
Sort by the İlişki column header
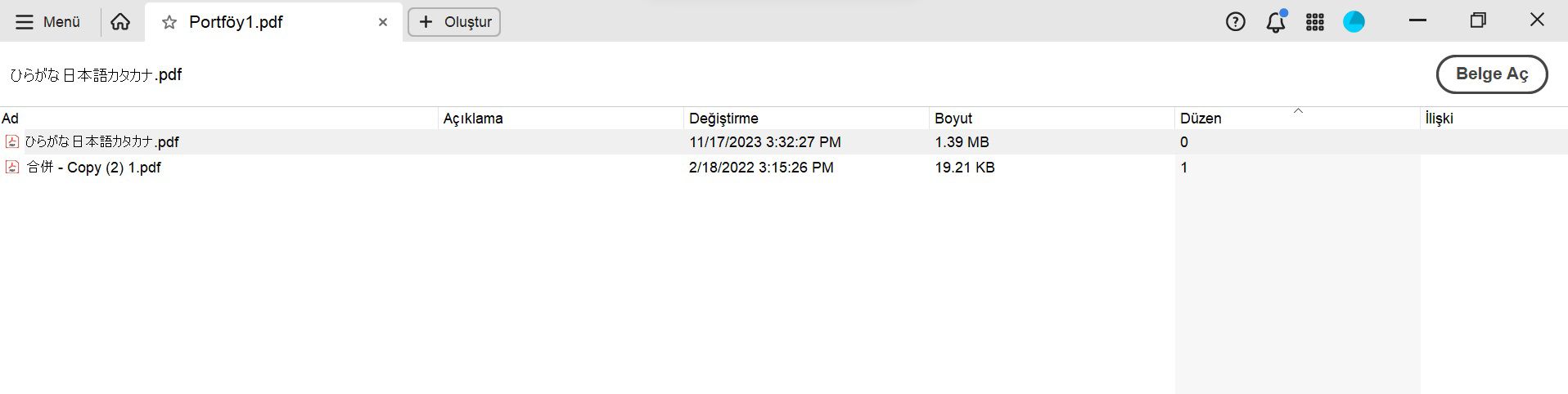(x=1439, y=119)
